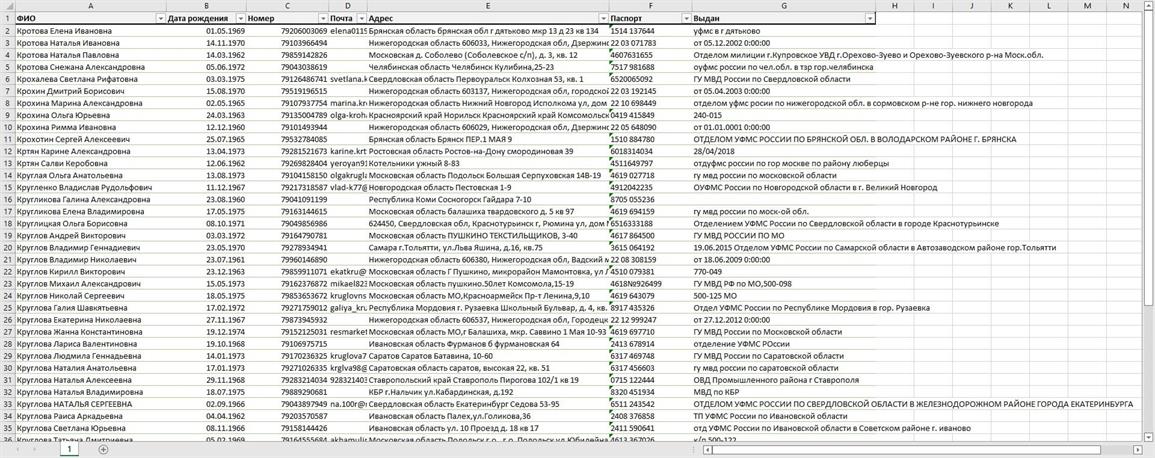Screen dimensions: 1155x458
Task: Select column F header
Action: [x=650, y=6]
